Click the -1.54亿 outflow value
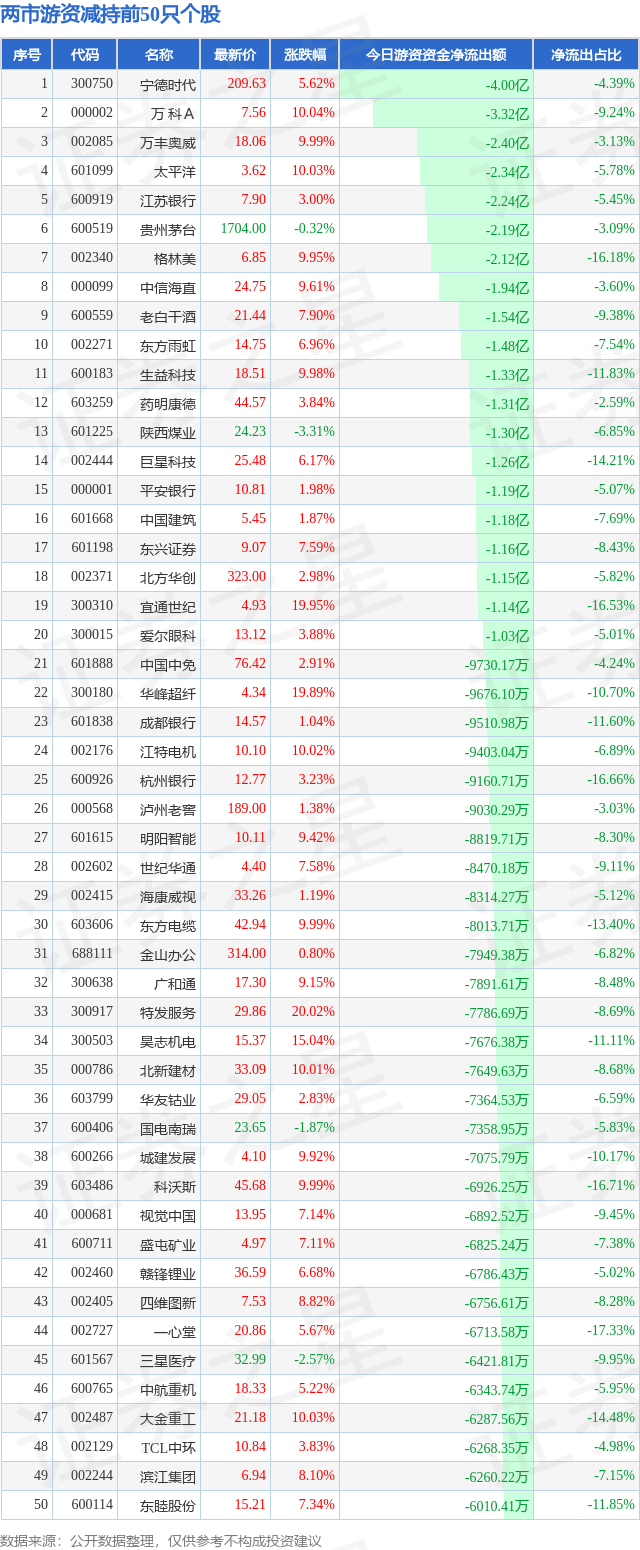 507,317
